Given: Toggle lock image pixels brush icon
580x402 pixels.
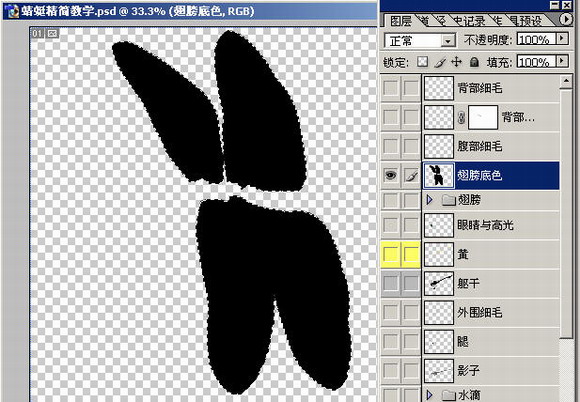Looking at the screenshot, I should pyautogui.click(x=439, y=62).
